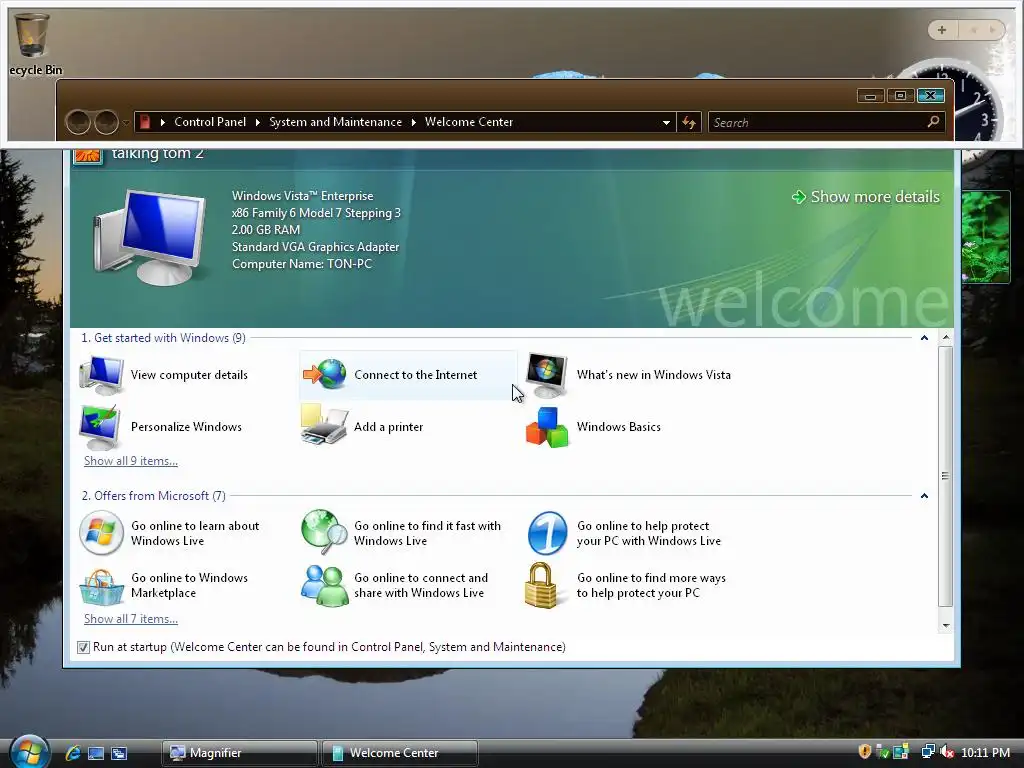Open the address bar history dropdown arrow

pos(666,123)
